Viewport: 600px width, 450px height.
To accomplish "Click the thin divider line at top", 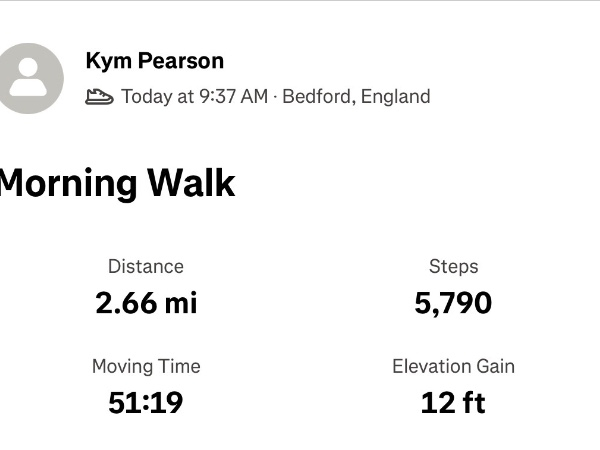I will (x=300, y=1).
